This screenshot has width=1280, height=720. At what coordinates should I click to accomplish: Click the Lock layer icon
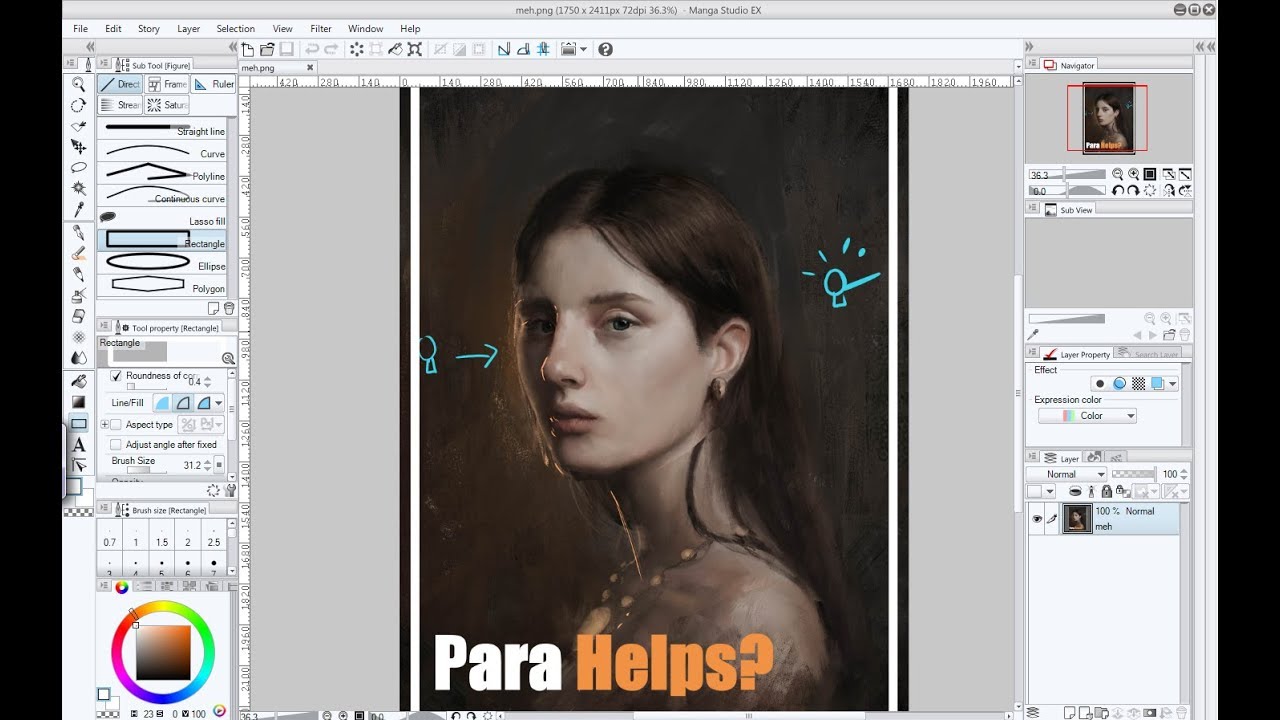[x=1106, y=491]
